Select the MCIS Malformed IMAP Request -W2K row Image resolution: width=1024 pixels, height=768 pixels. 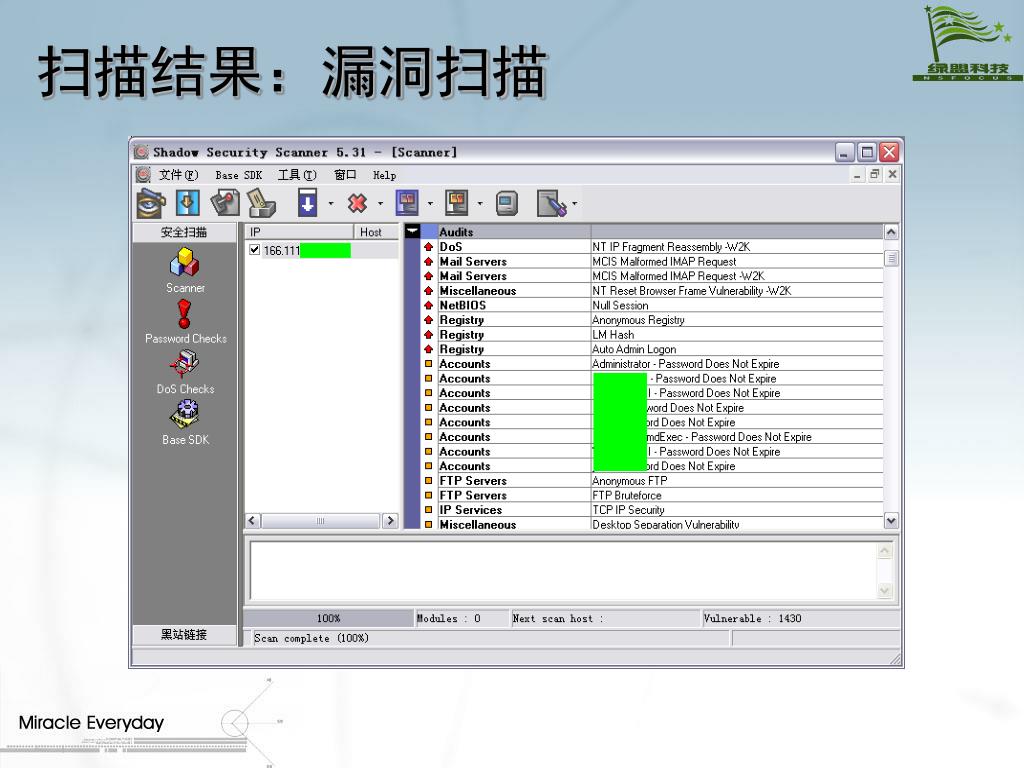click(654, 276)
